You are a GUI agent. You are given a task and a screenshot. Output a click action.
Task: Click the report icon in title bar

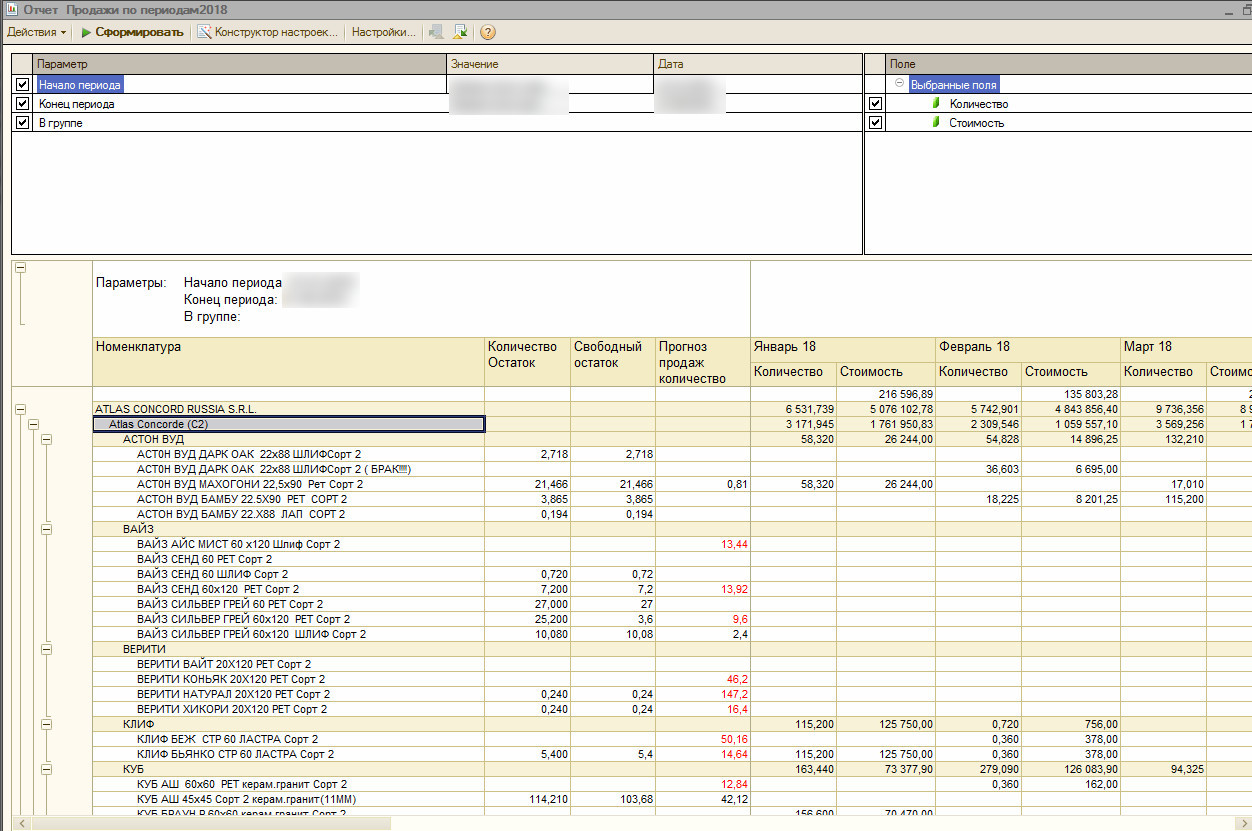[11, 8]
